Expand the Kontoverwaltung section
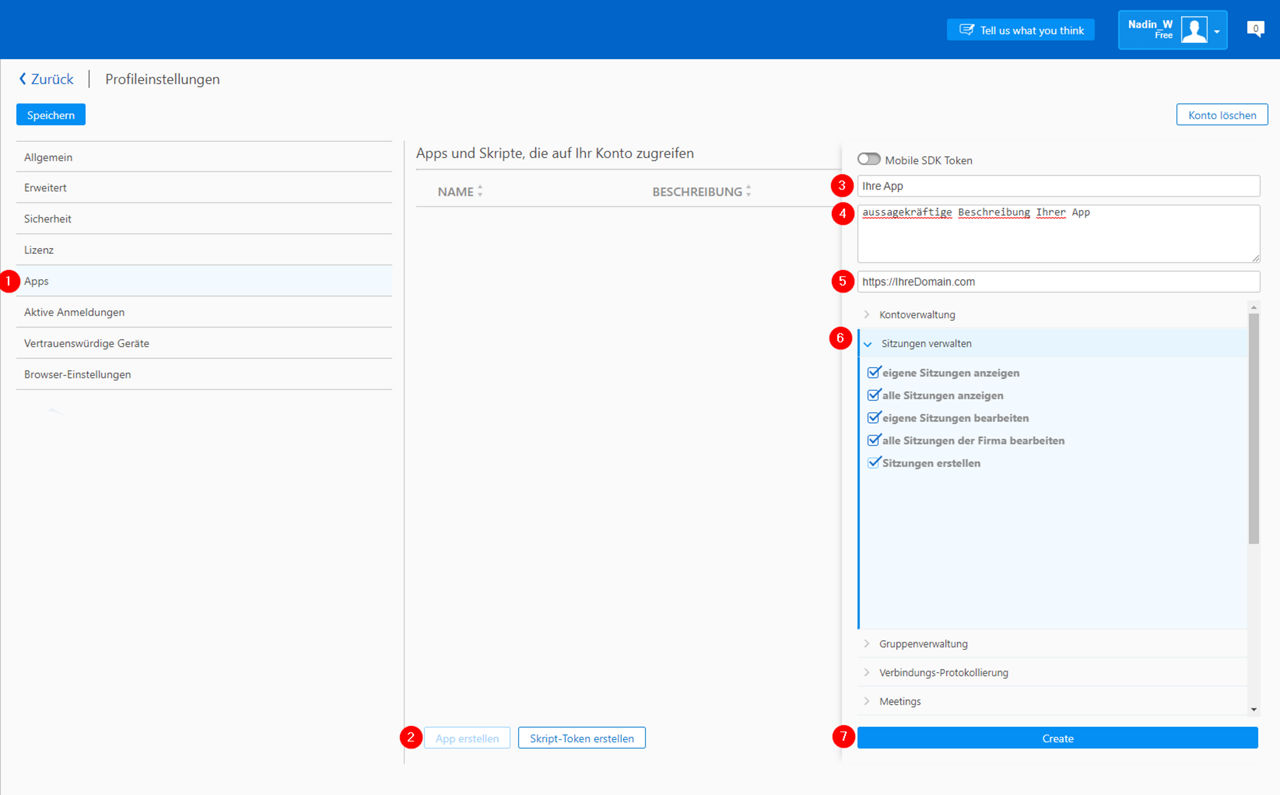This screenshot has height=795, width=1280. coord(1052,315)
